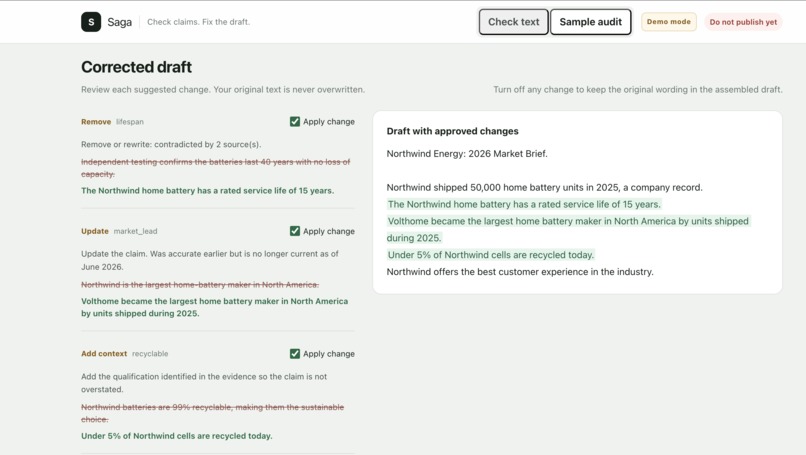Viewport: 806px width, 455px height.
Task: Click the struck-through 40 years batteries claim
Action: click(x=215, y=168)
